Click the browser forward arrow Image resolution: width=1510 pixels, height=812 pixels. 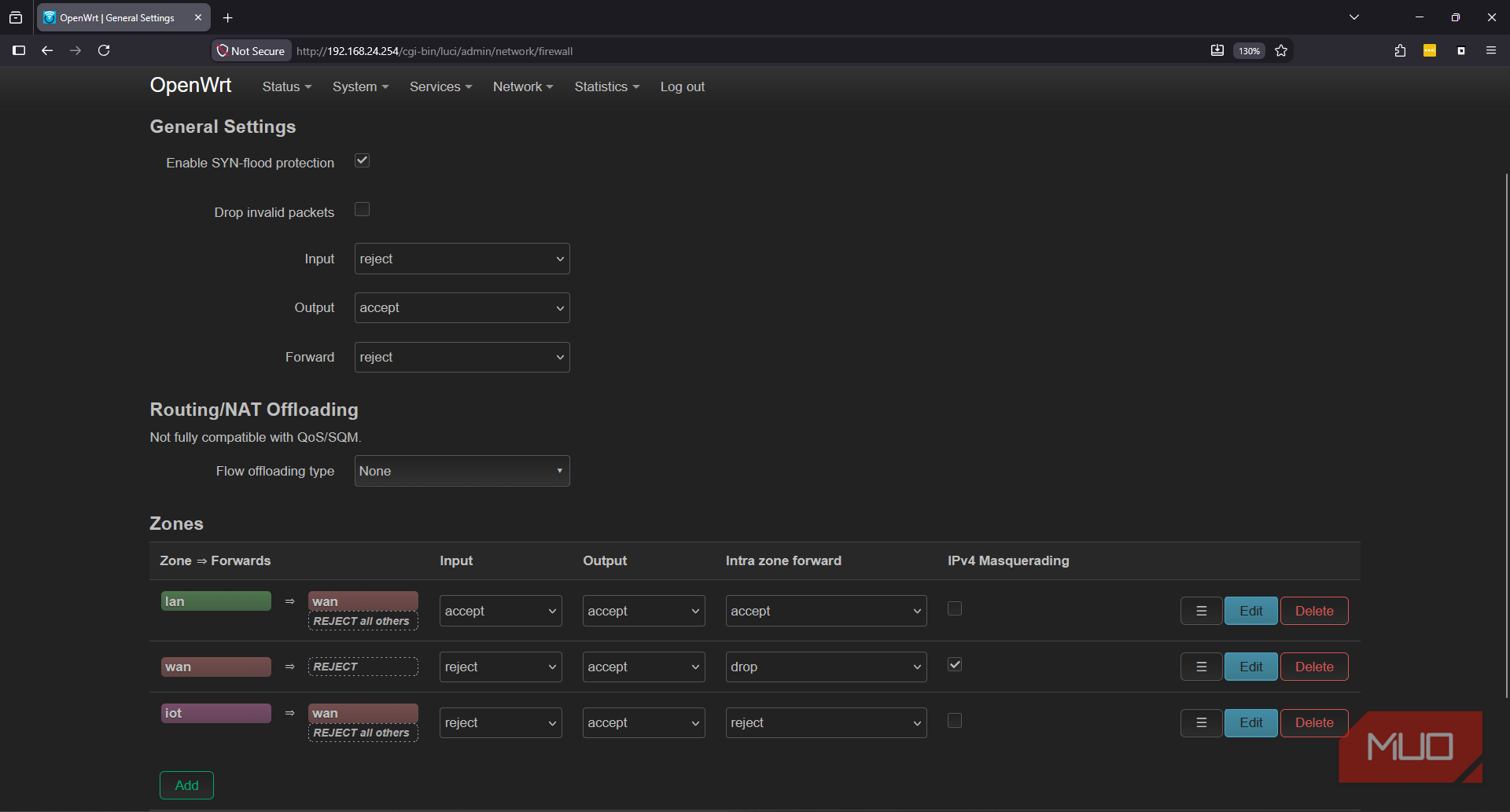click(75, 50)
